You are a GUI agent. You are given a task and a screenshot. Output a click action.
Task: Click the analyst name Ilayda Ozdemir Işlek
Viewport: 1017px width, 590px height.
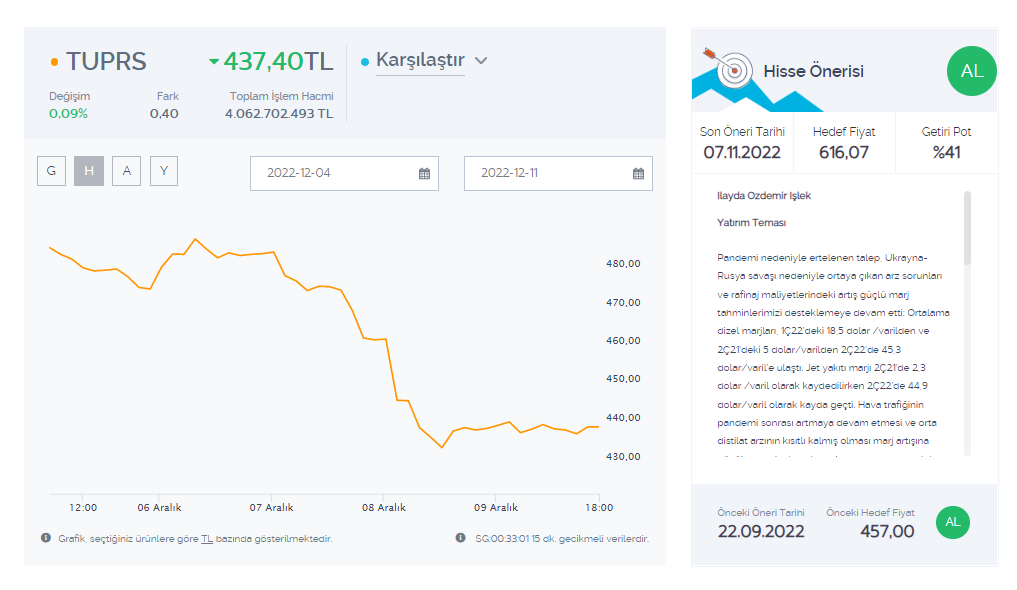(764, 196)
